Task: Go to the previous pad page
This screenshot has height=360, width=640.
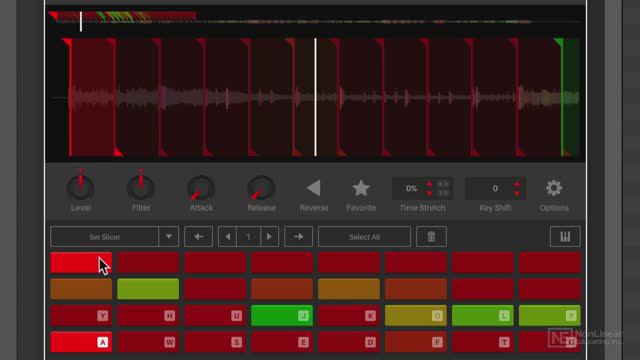Action: (227, 237)
